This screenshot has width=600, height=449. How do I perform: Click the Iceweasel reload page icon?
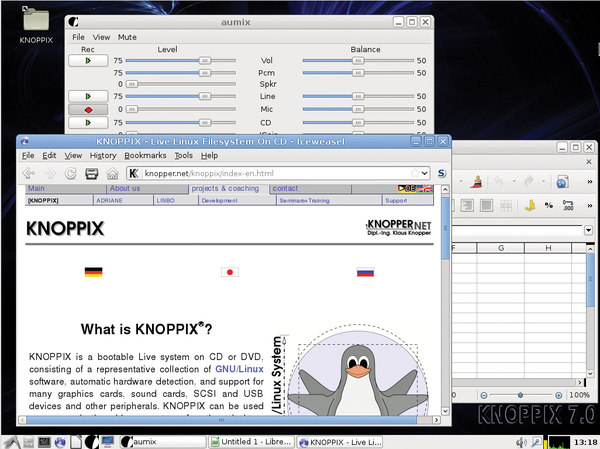(x=71, y=173)
